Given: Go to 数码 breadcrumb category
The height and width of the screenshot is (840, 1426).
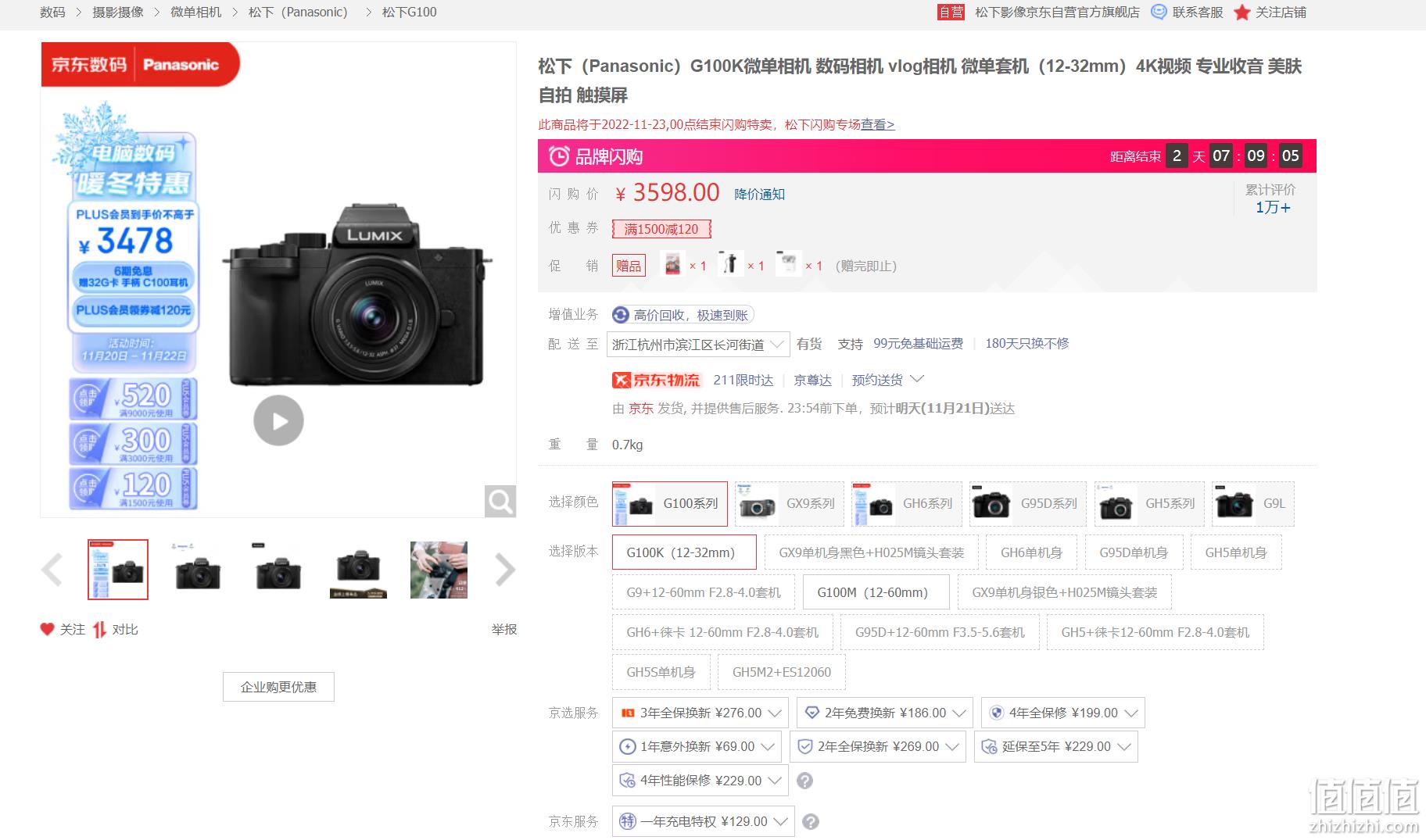Looking at the screenshot, I should (52, 13).
